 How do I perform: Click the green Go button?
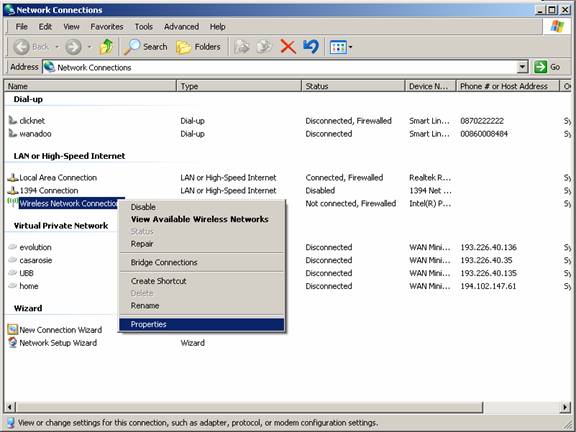[547, 67]
